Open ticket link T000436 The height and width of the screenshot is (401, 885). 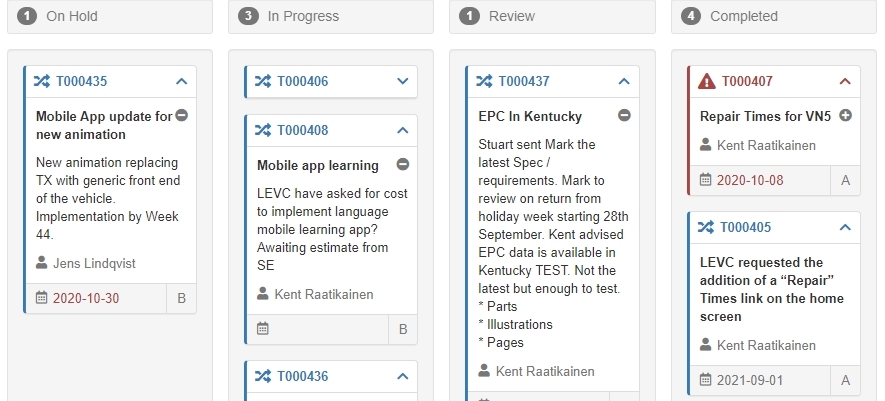[x=302, y=376]
